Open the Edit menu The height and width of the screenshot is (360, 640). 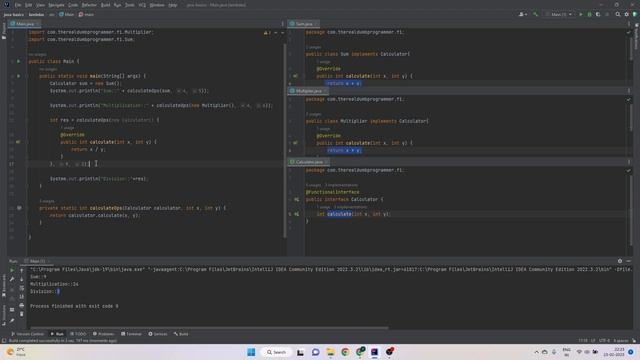click(28, 5)
